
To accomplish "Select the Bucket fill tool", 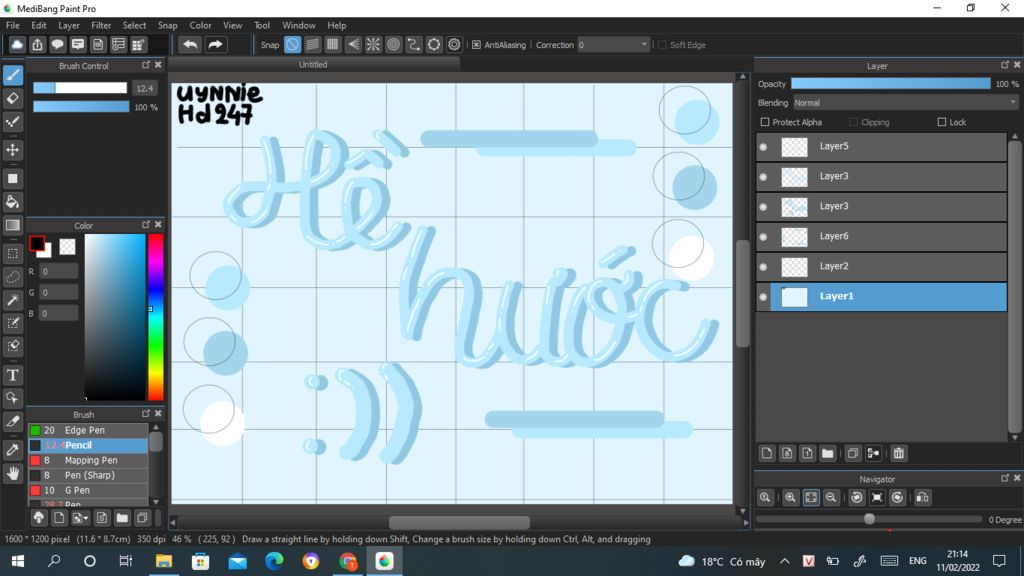I will (x=12, y=202).
